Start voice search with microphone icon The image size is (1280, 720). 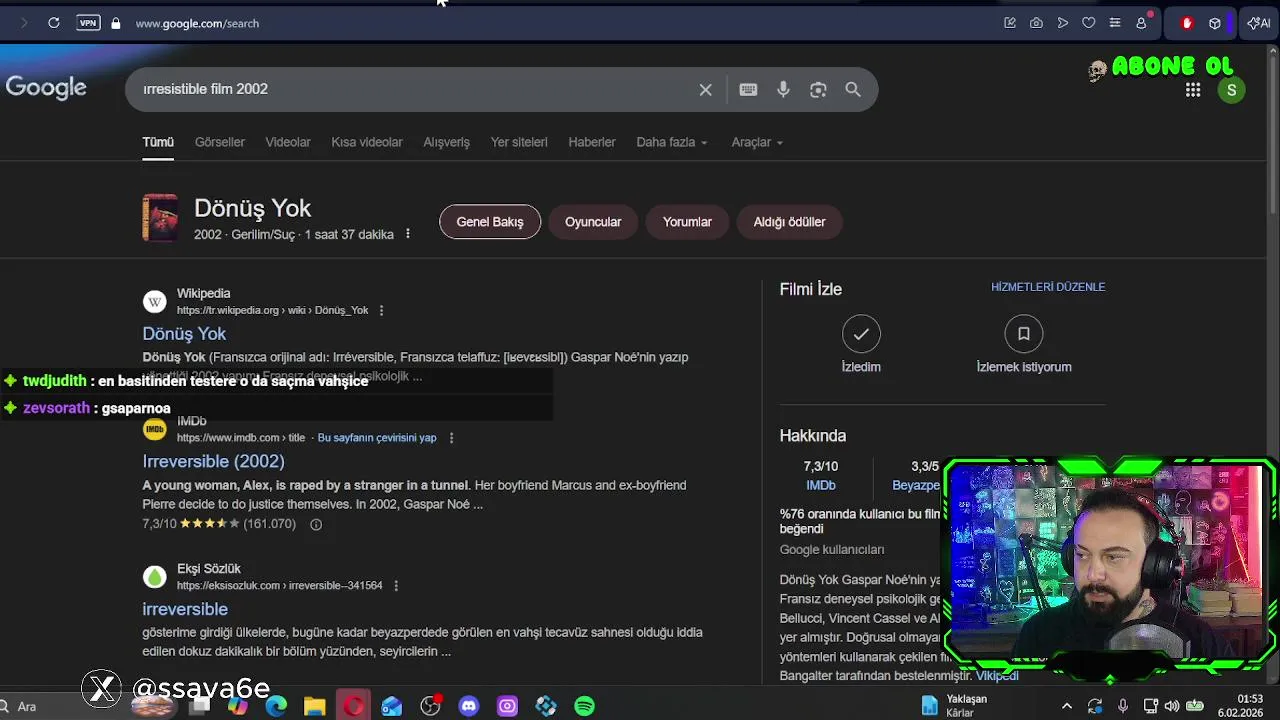(783, 89)
